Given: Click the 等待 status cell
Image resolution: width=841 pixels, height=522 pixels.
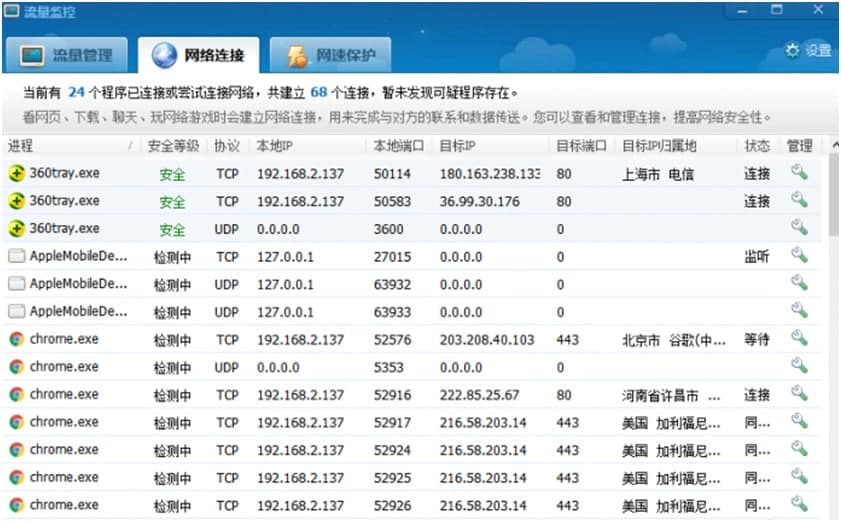Looking at the screenshot, I should click(x=757, y=340).
